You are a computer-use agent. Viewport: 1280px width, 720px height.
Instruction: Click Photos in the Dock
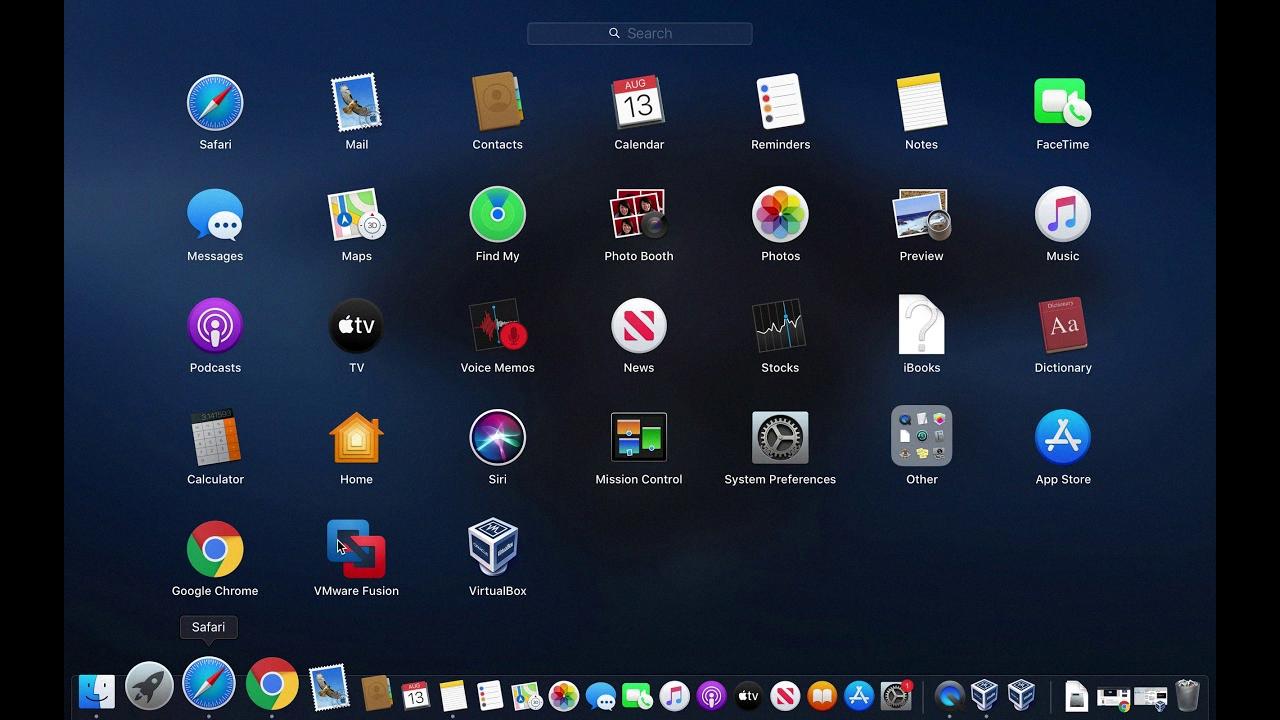point(564,695)
